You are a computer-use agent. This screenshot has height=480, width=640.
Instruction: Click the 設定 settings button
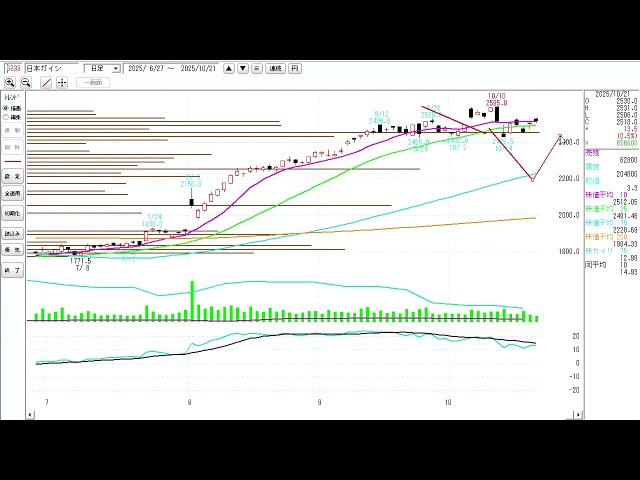(12, 176)
